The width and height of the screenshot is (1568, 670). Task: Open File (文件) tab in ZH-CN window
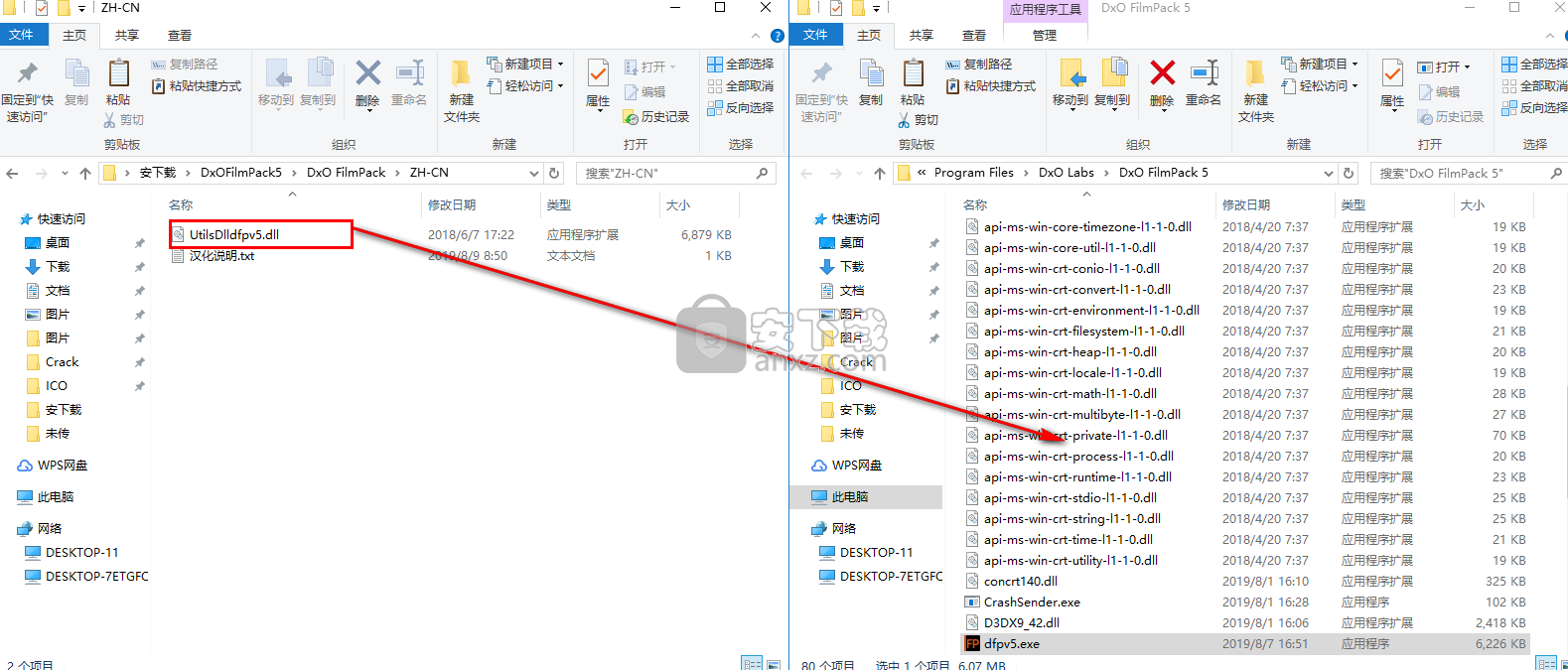22,35
